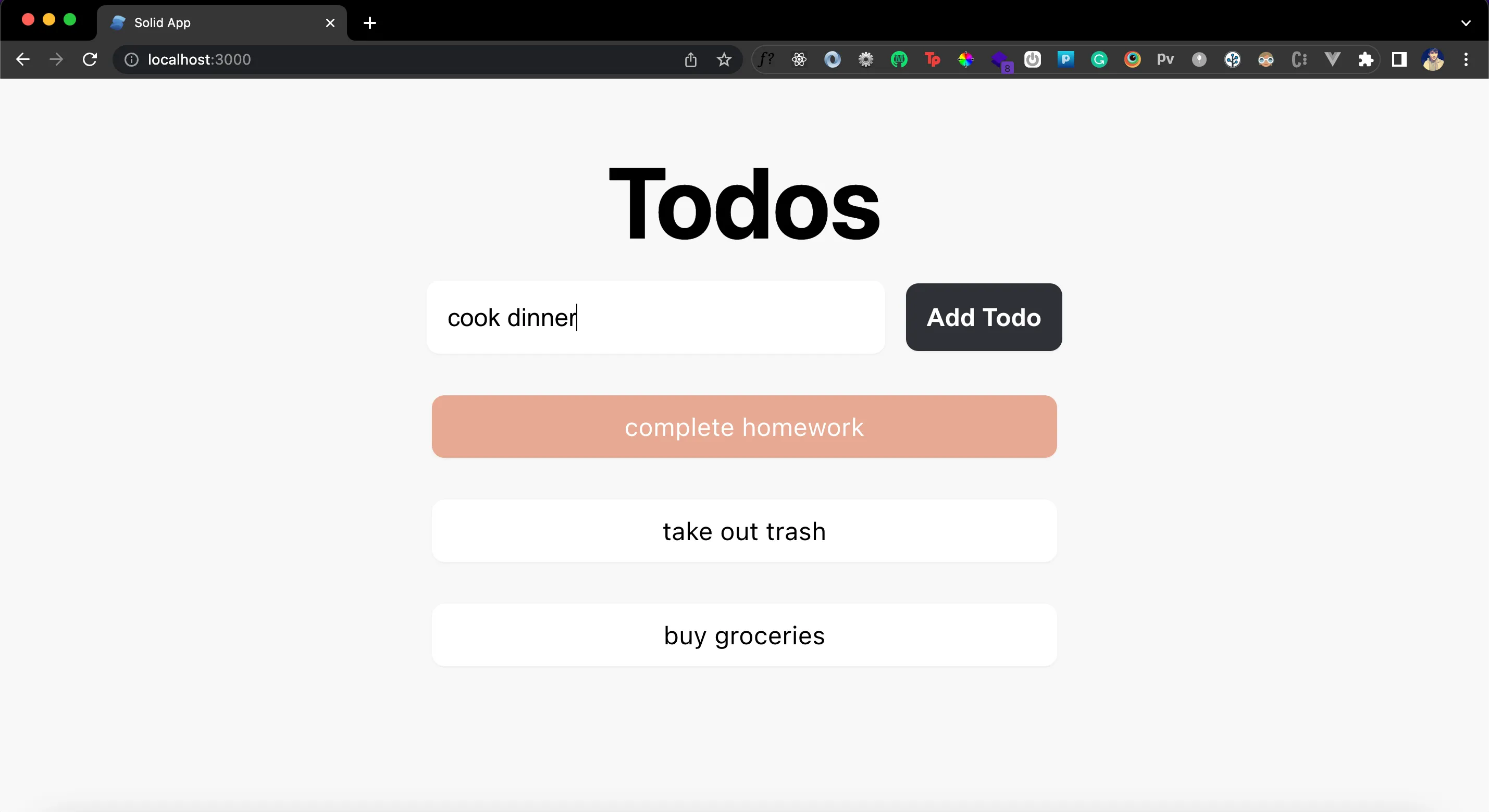Toggle completion of the complete homework todo
The width and height of the screenshot is (1489, 812).
point(744,427)
